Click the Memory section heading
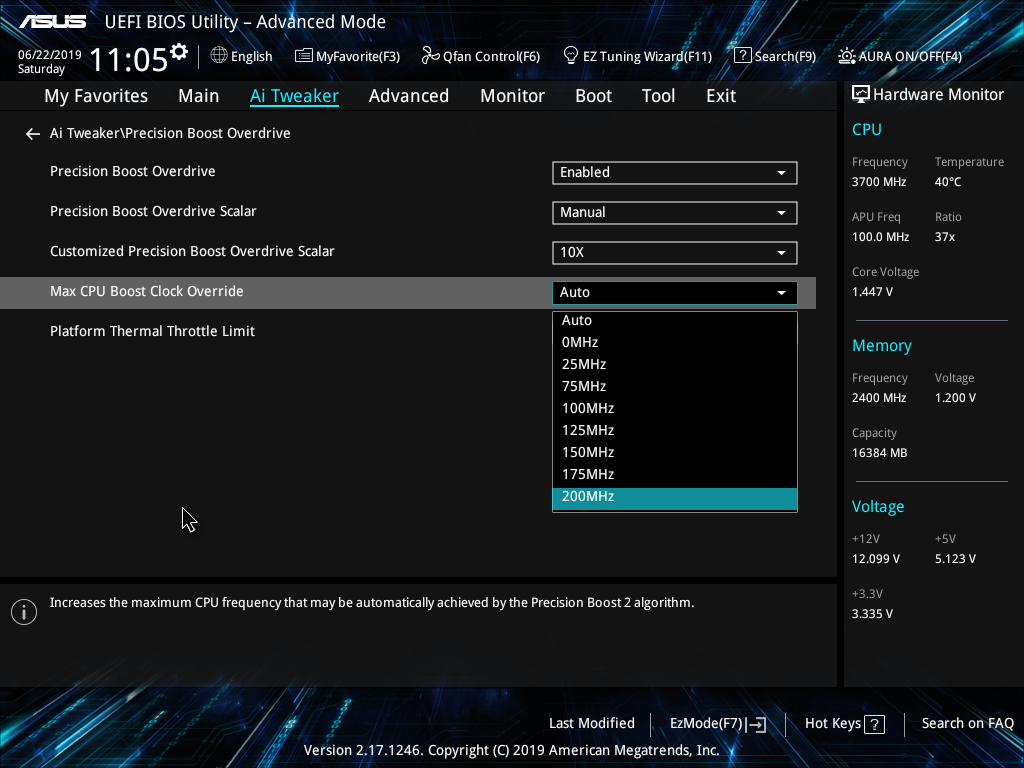The image size is (1024, 768). pos(882,345)
